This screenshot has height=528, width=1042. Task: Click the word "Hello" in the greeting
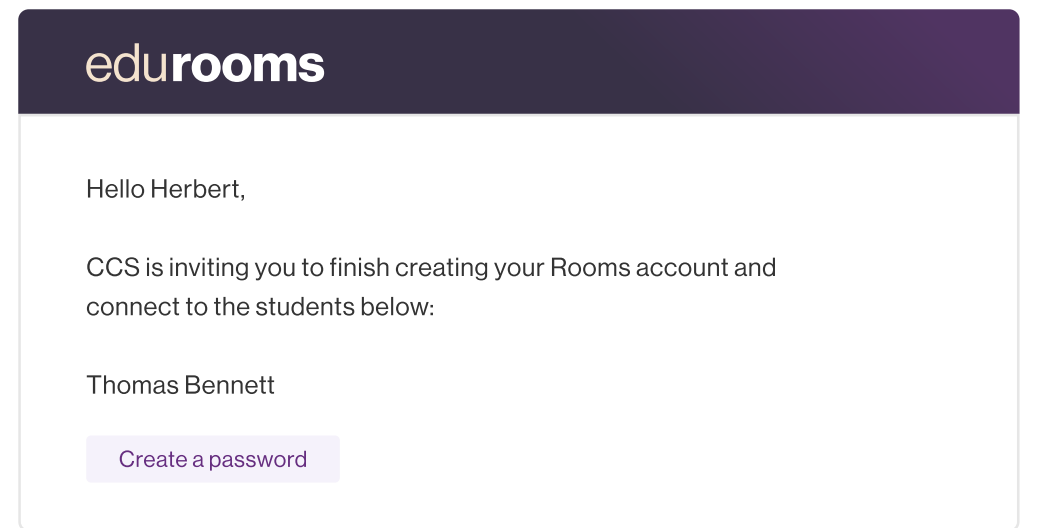point(116,189)
